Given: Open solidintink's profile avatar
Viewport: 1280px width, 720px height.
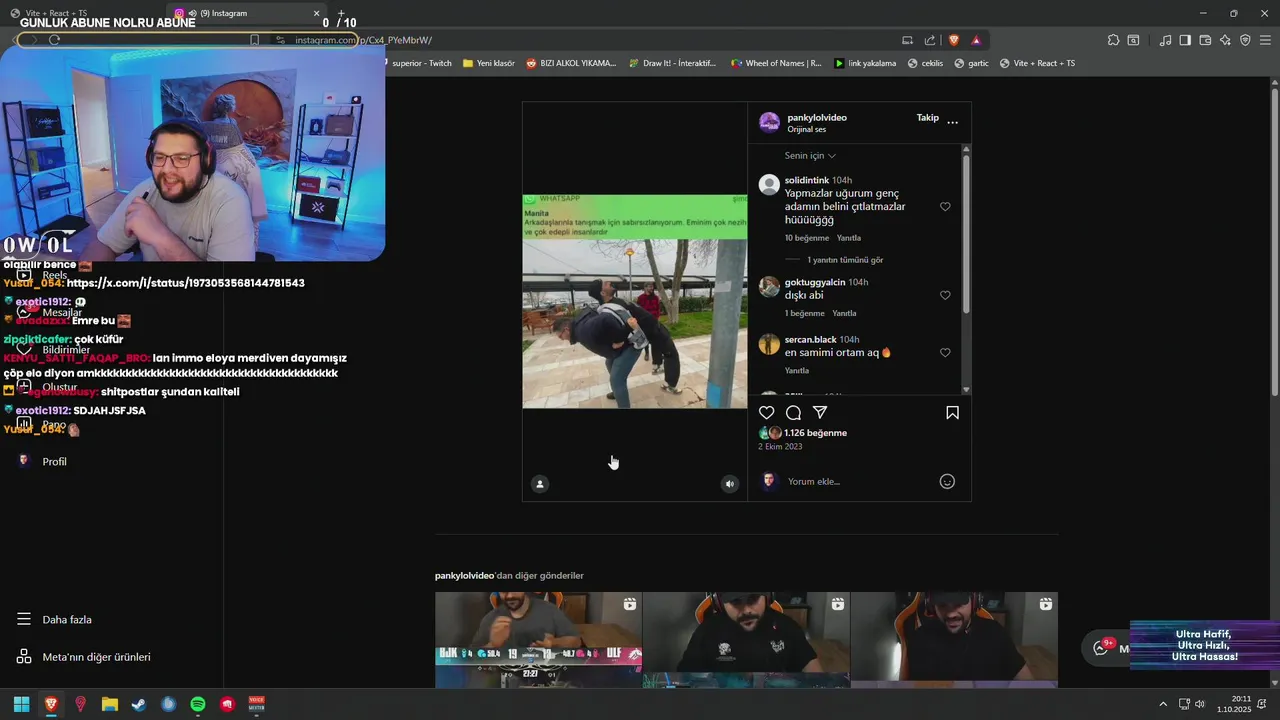Looking at the screenshot, I should [x=769, y=184].
